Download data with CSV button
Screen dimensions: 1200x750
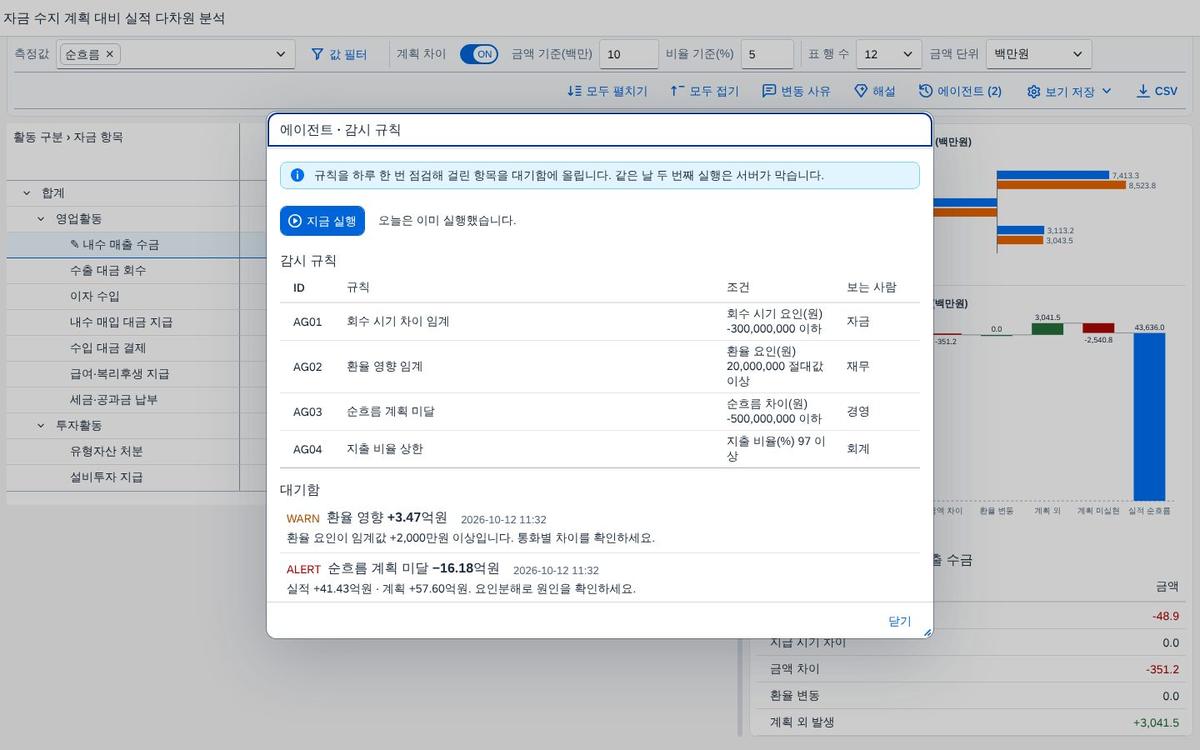tap(1157, 91)
